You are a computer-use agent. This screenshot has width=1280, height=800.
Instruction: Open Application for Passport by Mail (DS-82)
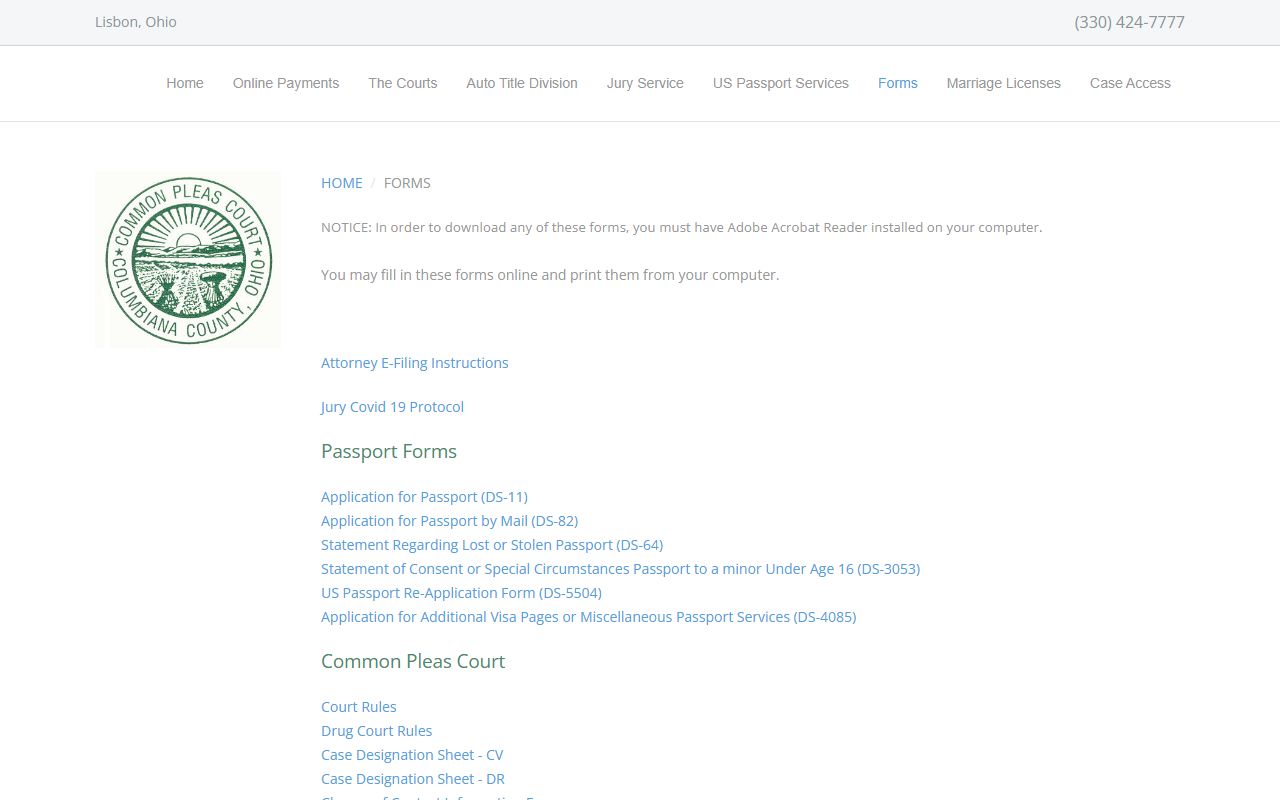coord(450,521)
